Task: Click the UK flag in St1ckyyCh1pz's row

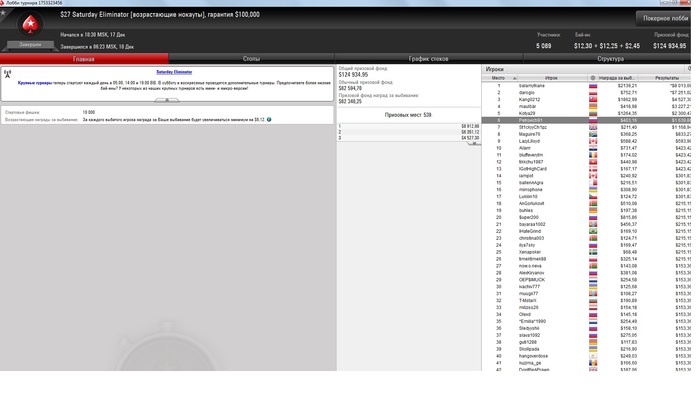Action: (593, 127)
